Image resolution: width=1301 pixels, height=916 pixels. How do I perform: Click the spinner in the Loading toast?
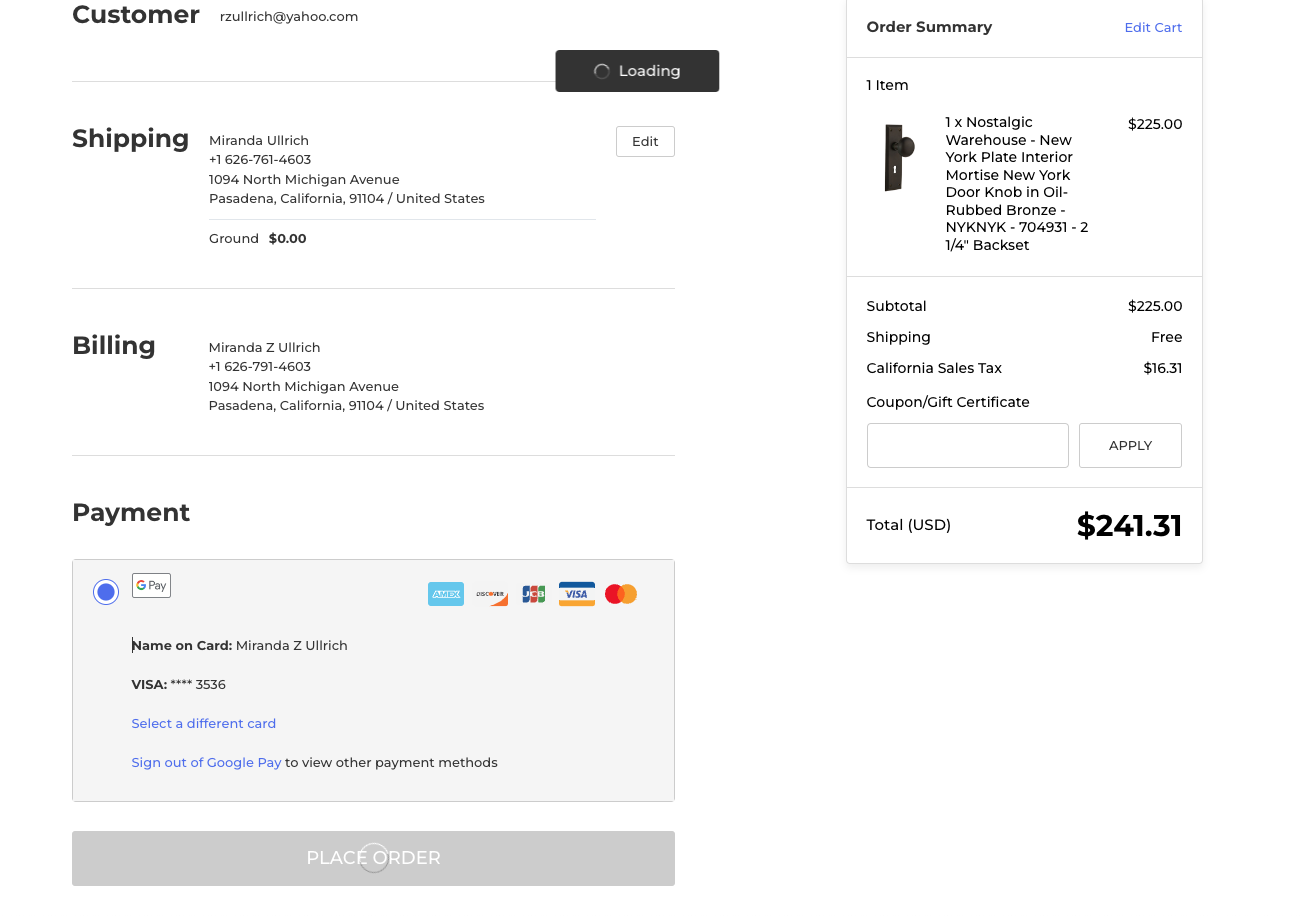[602, 71]
